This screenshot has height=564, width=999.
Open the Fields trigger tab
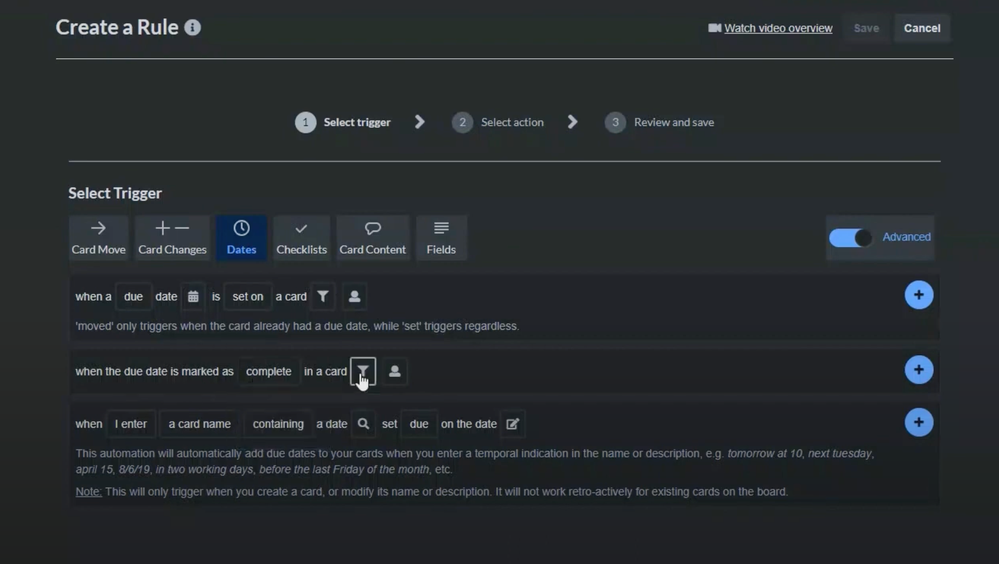pos(441,238)
